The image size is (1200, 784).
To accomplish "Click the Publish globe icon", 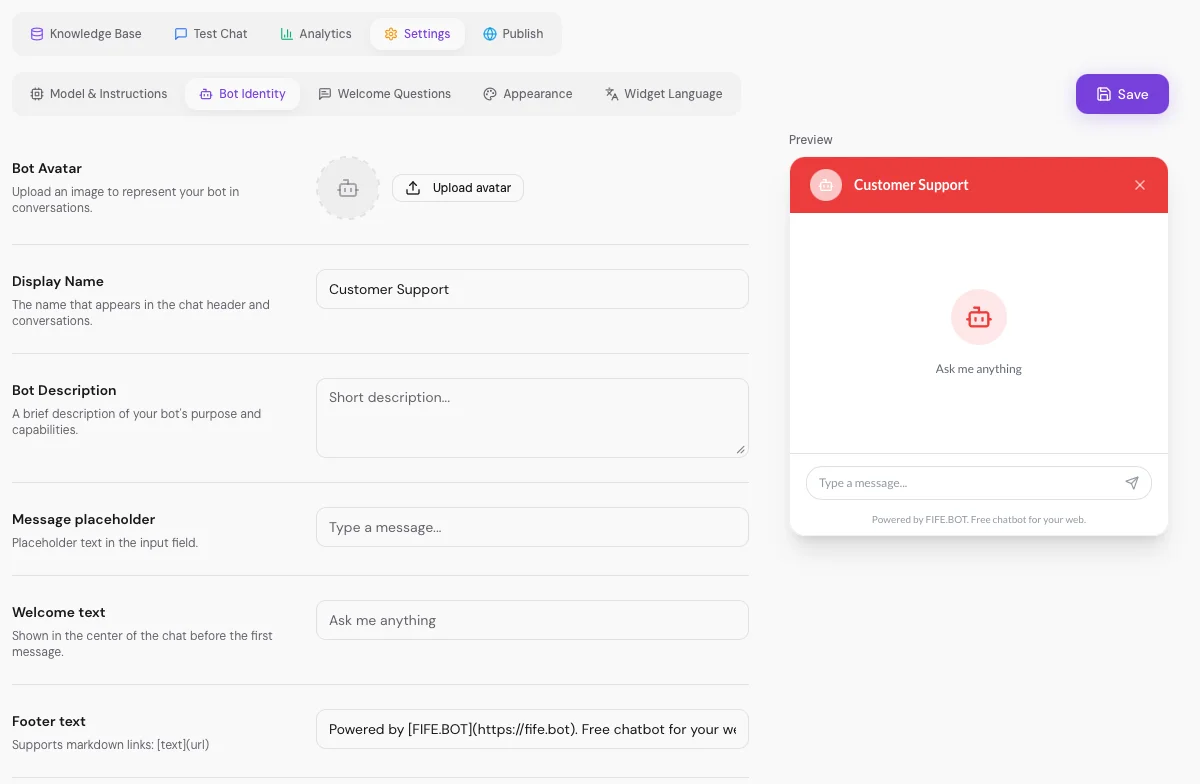I will coord(490,34).
